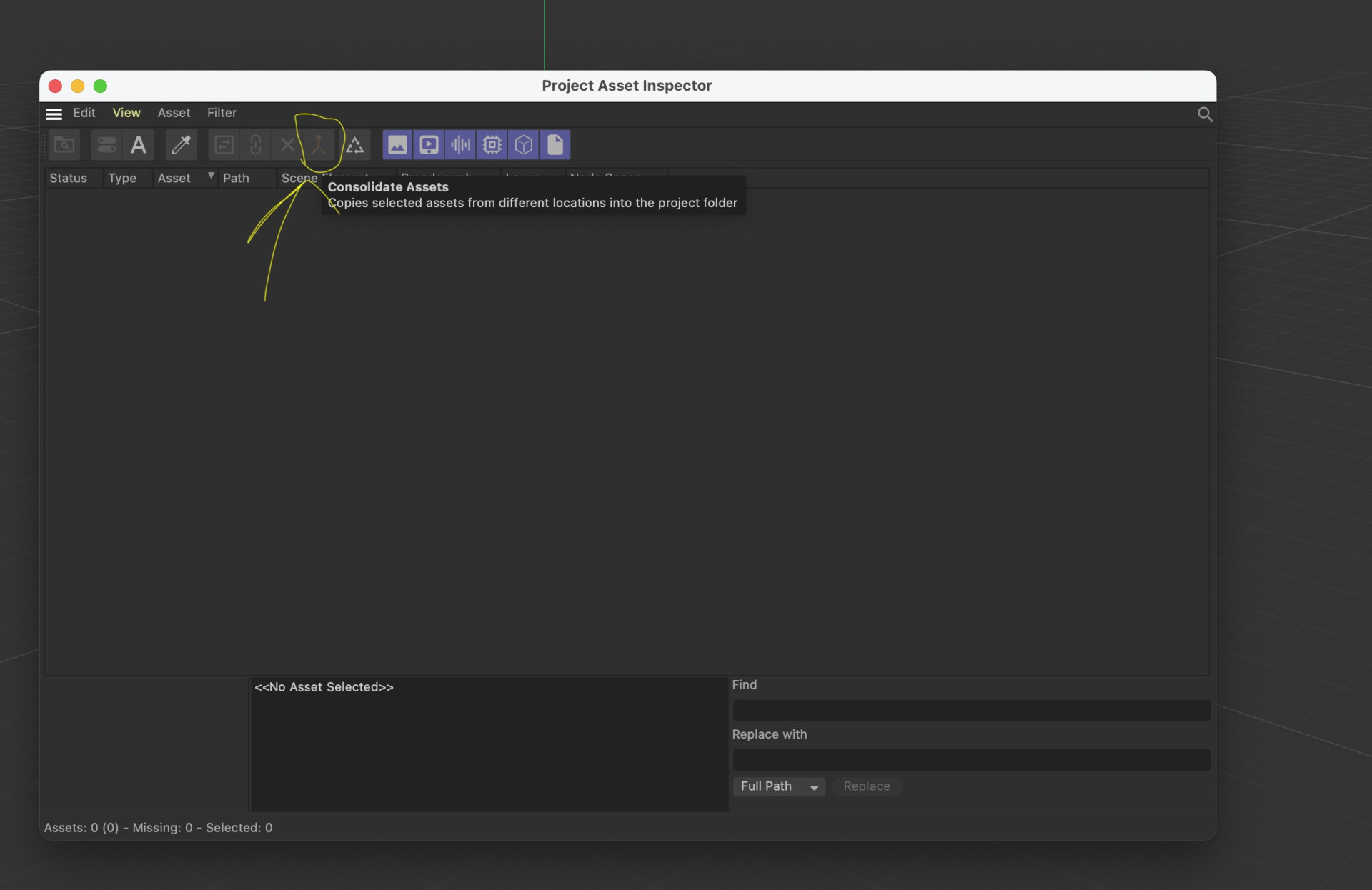Viewport: 1372px width, 890px height.
Task: Open the hamburger menu icon
Action: coord(54,114)
